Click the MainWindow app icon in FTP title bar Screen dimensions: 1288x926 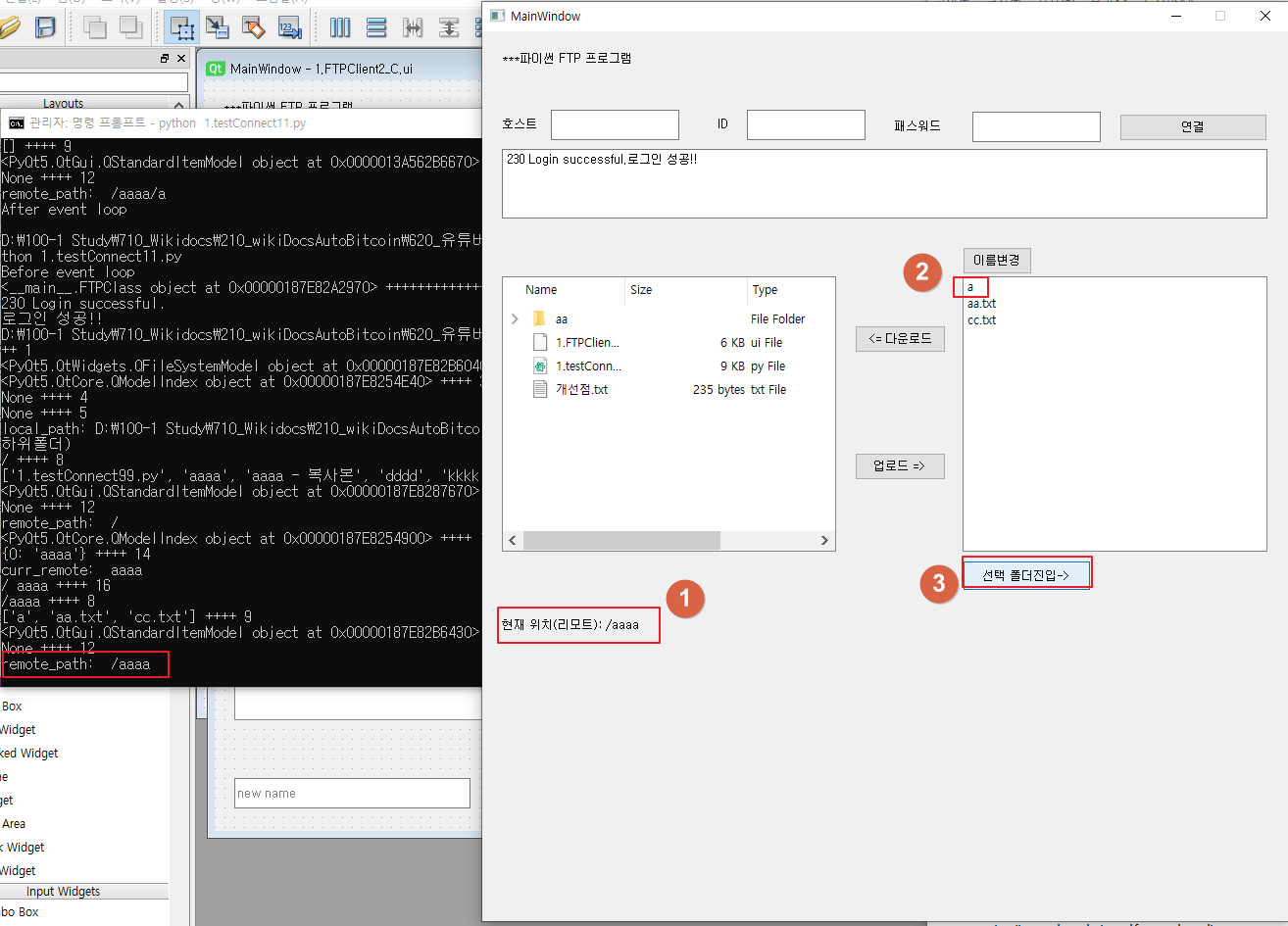(x=498, y=16)
